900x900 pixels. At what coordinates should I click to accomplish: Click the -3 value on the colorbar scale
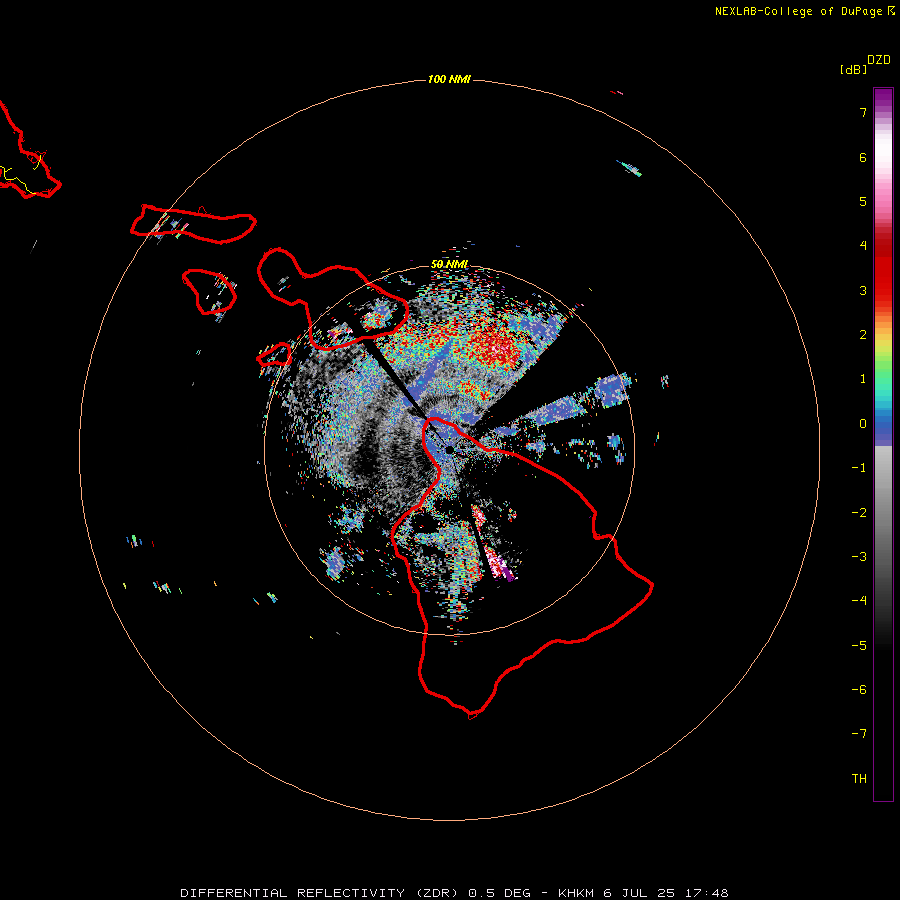[x=859, y=557]
